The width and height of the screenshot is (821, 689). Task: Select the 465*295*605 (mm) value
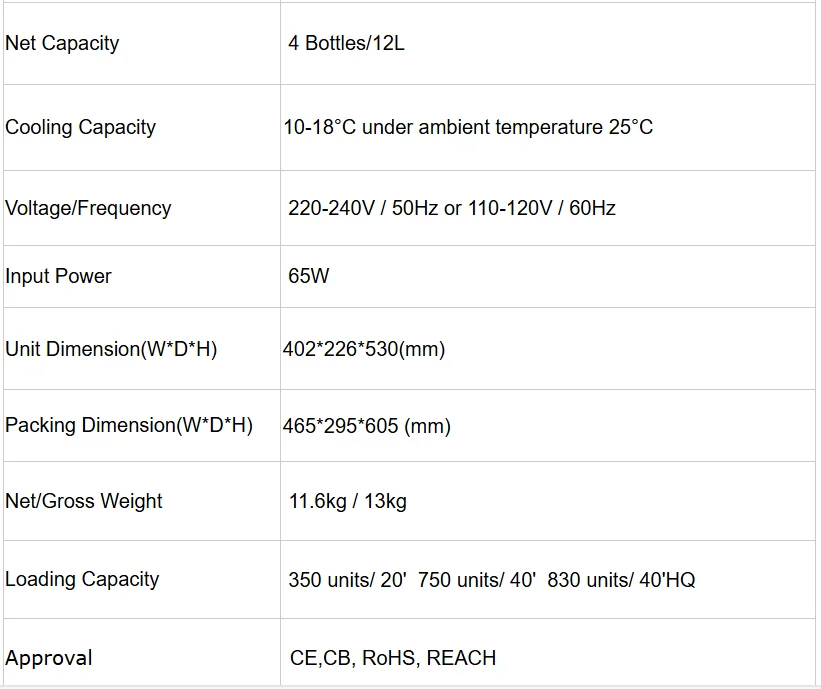coord(367,427)
